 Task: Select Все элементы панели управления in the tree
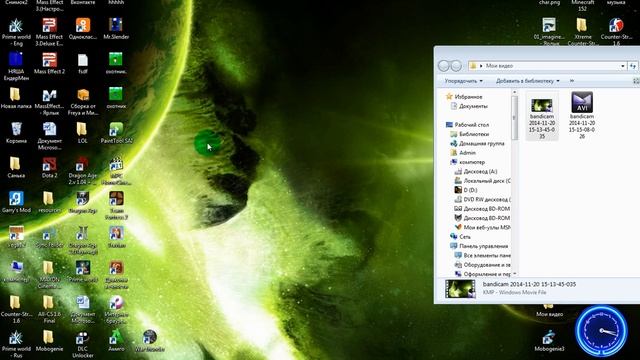point(482,256)
